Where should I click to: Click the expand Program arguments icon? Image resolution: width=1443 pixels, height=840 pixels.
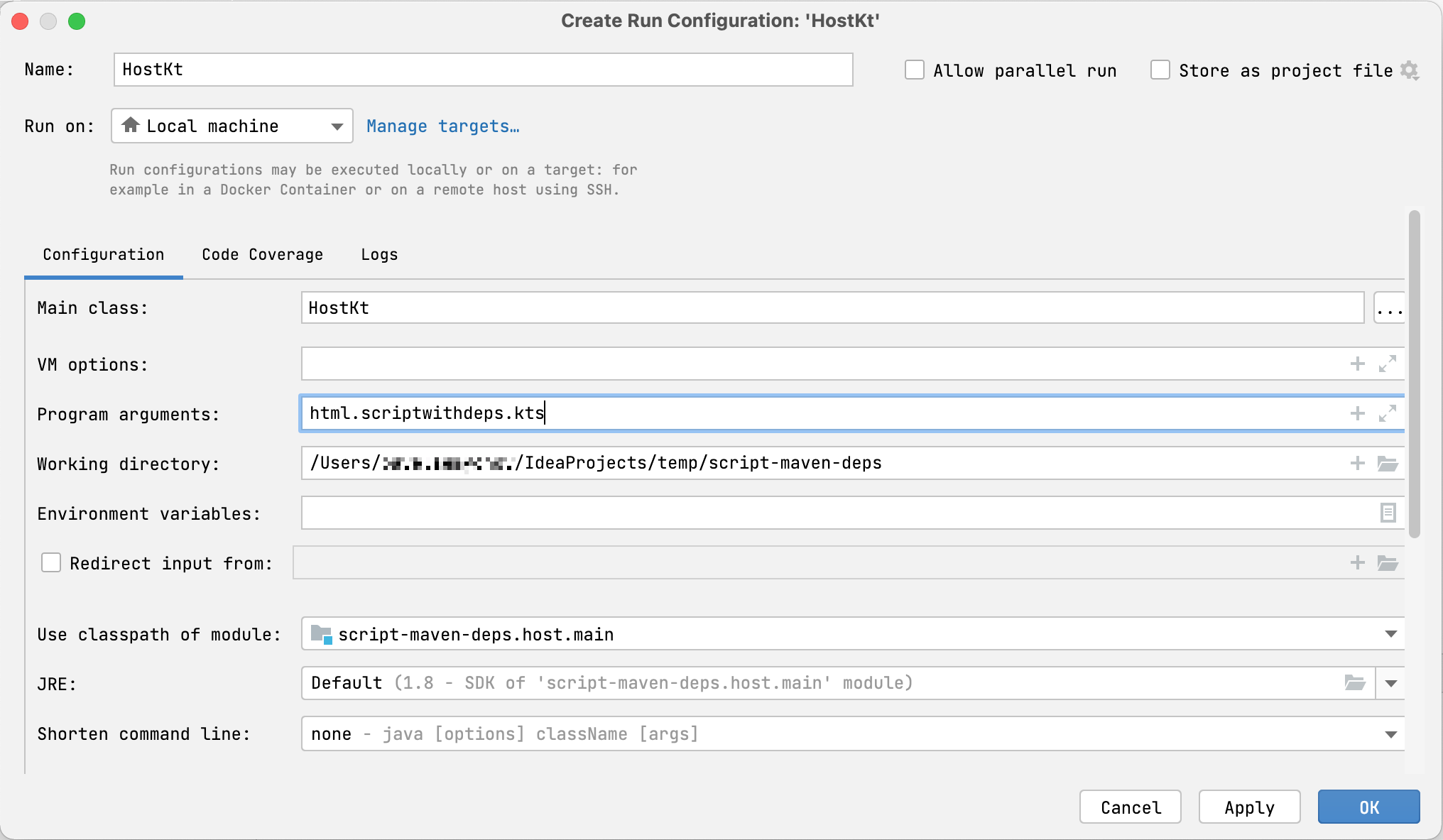(1388, 413)
